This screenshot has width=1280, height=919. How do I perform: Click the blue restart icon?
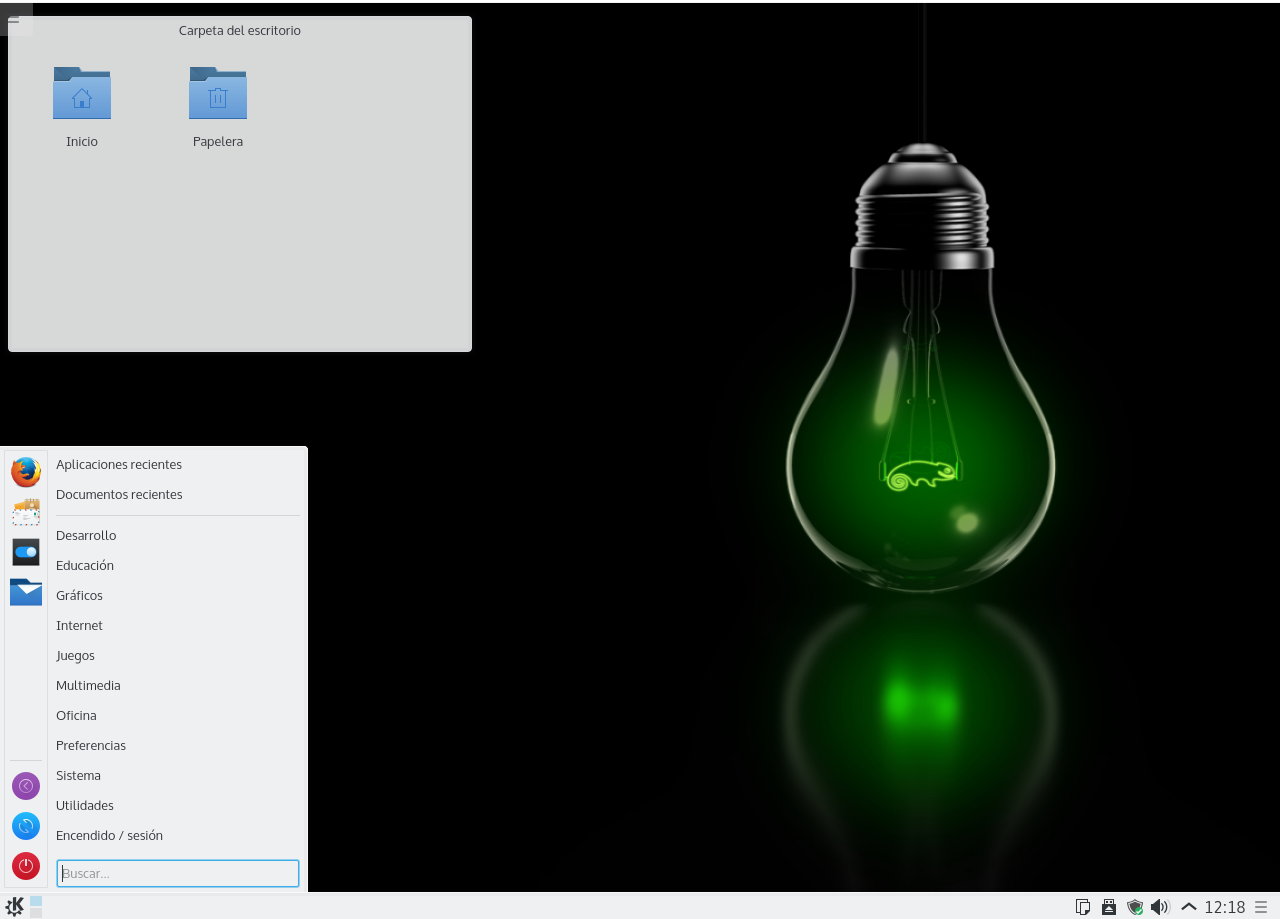(26, 826)
